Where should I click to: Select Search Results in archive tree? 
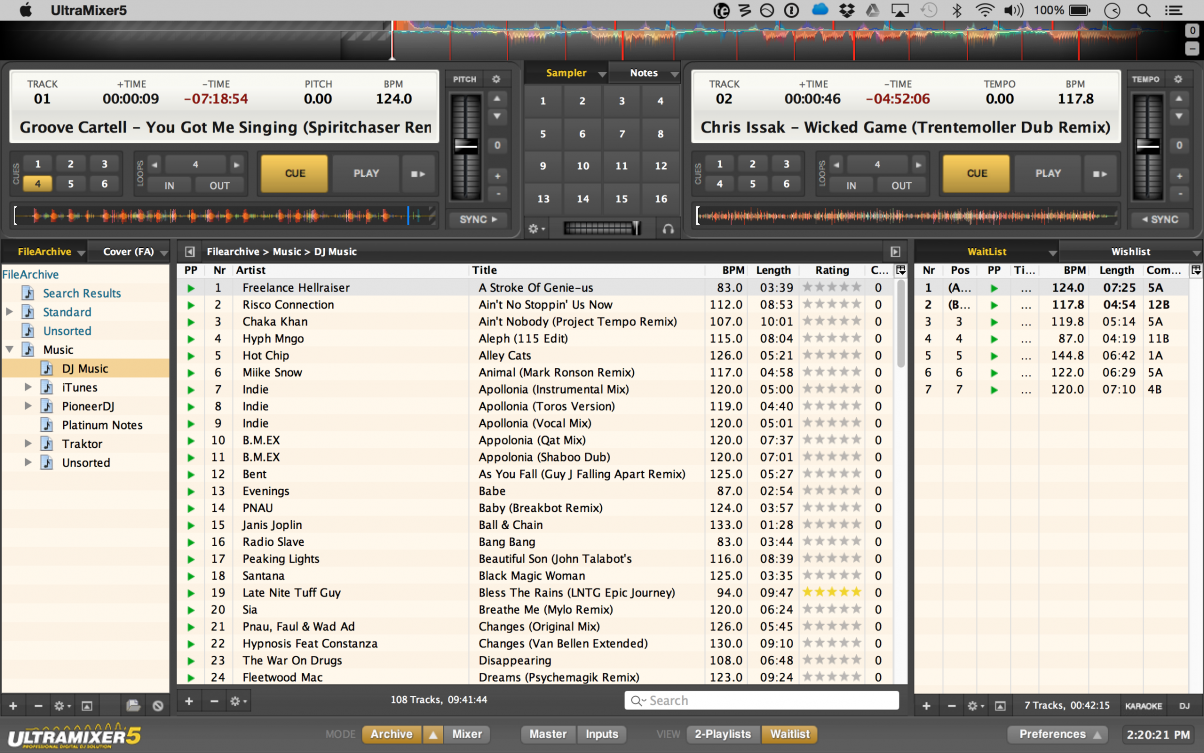(81, 293)
